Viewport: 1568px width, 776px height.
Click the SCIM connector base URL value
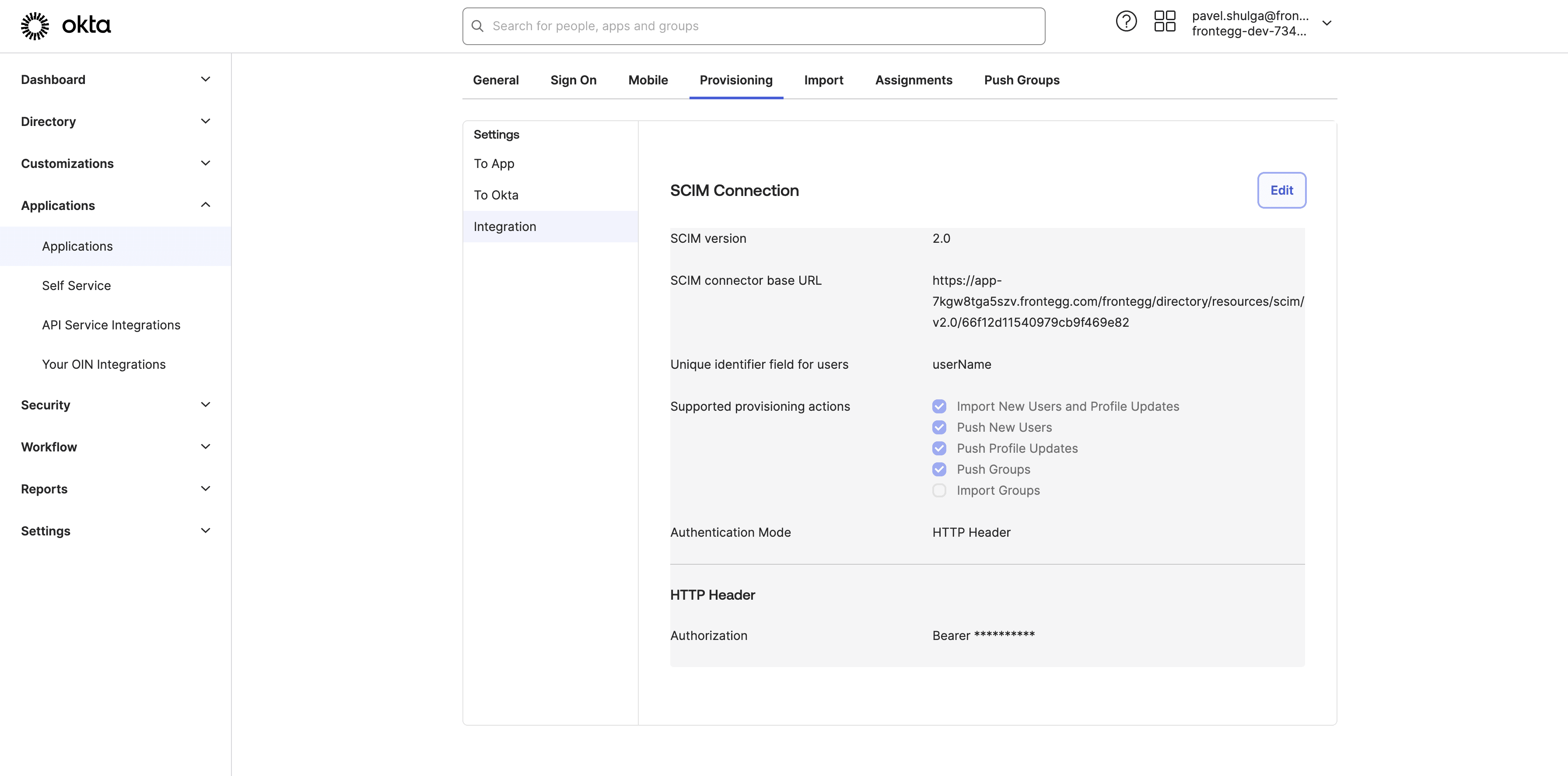[x=1117, y=301]
